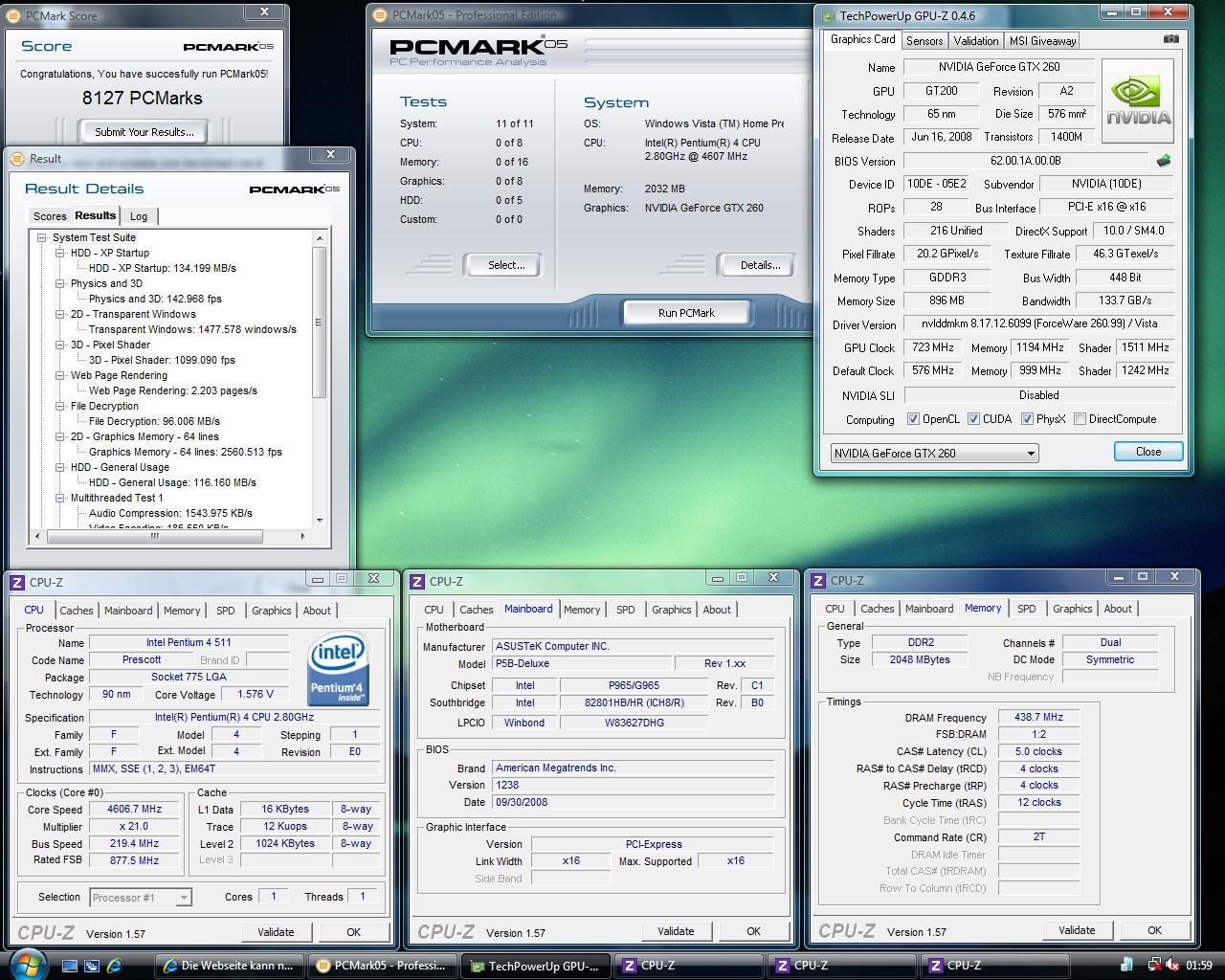Image resolution: width=1225 pixels, height=980 pixels.
Task: Click the BIOS Version field 62.00.1A.00.0B
Action: (x=1025, y=161)
